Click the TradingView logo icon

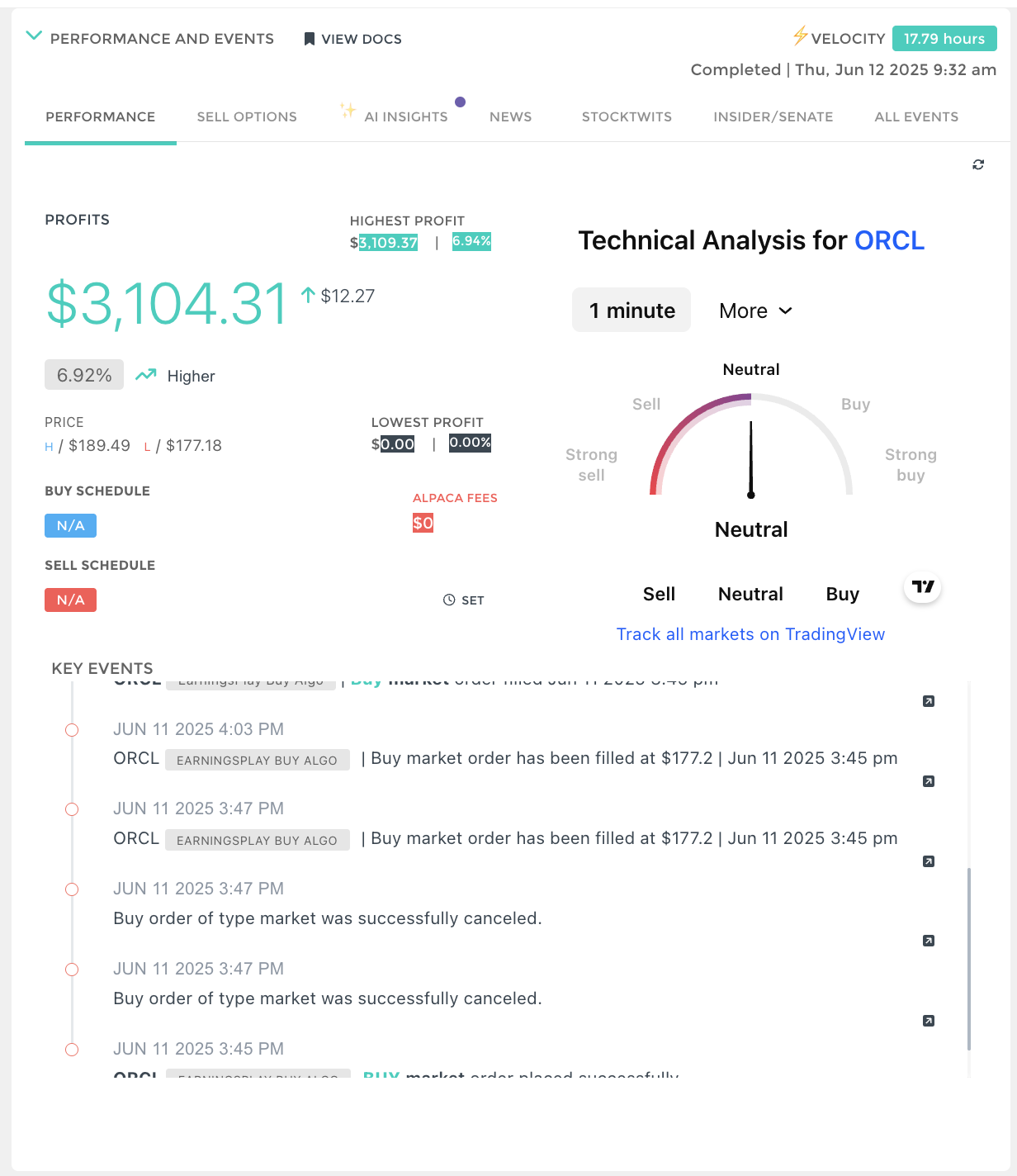point(923,587)
